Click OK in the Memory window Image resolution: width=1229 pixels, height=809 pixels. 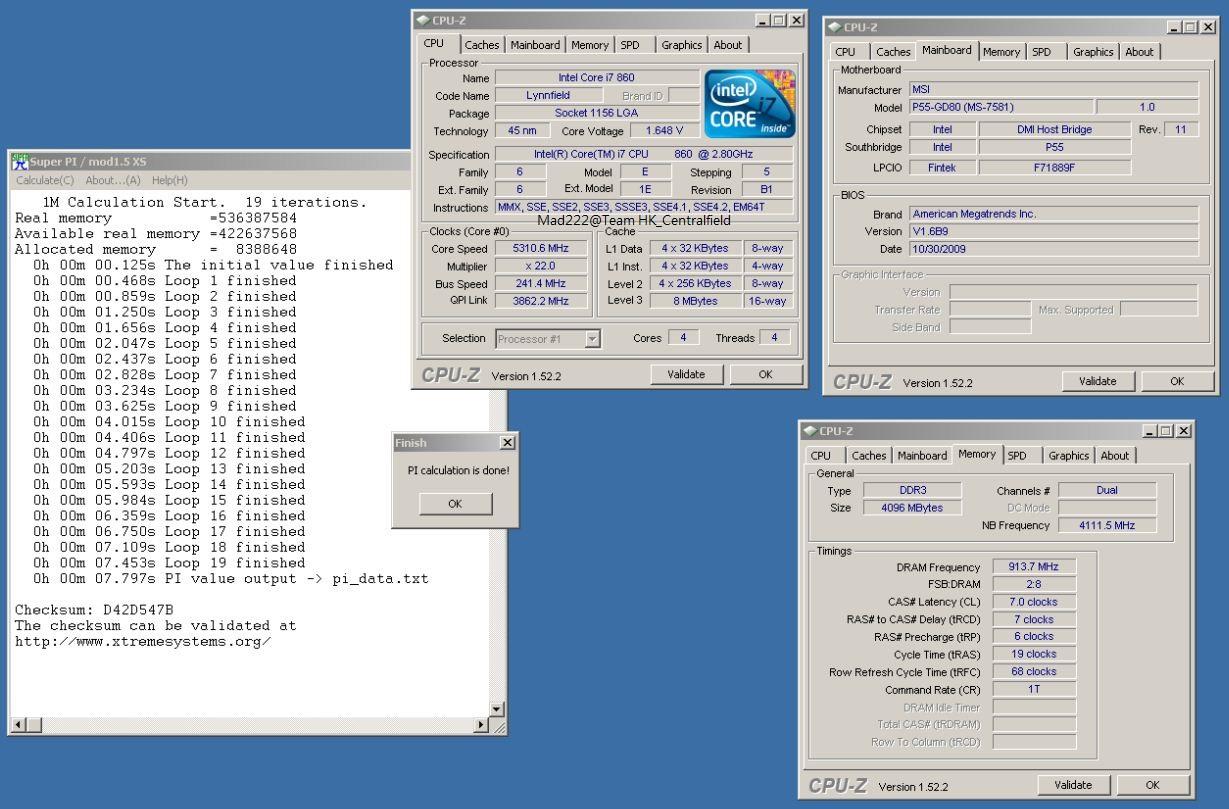pos(1154,785)
